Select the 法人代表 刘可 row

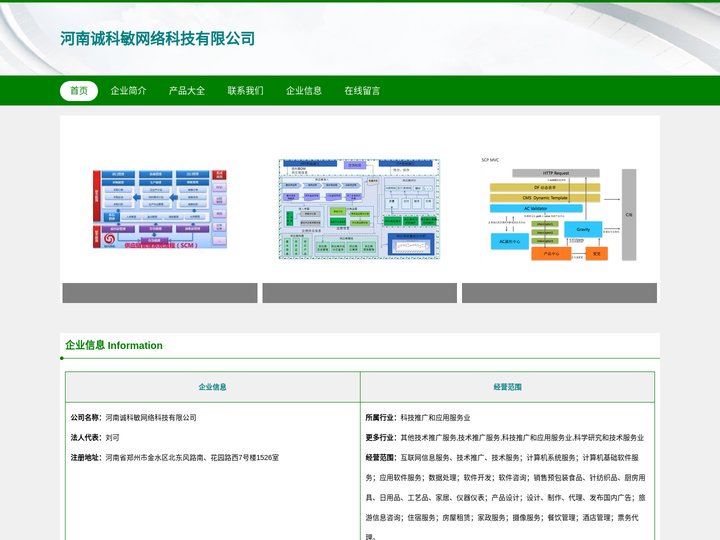click(95, 438)
